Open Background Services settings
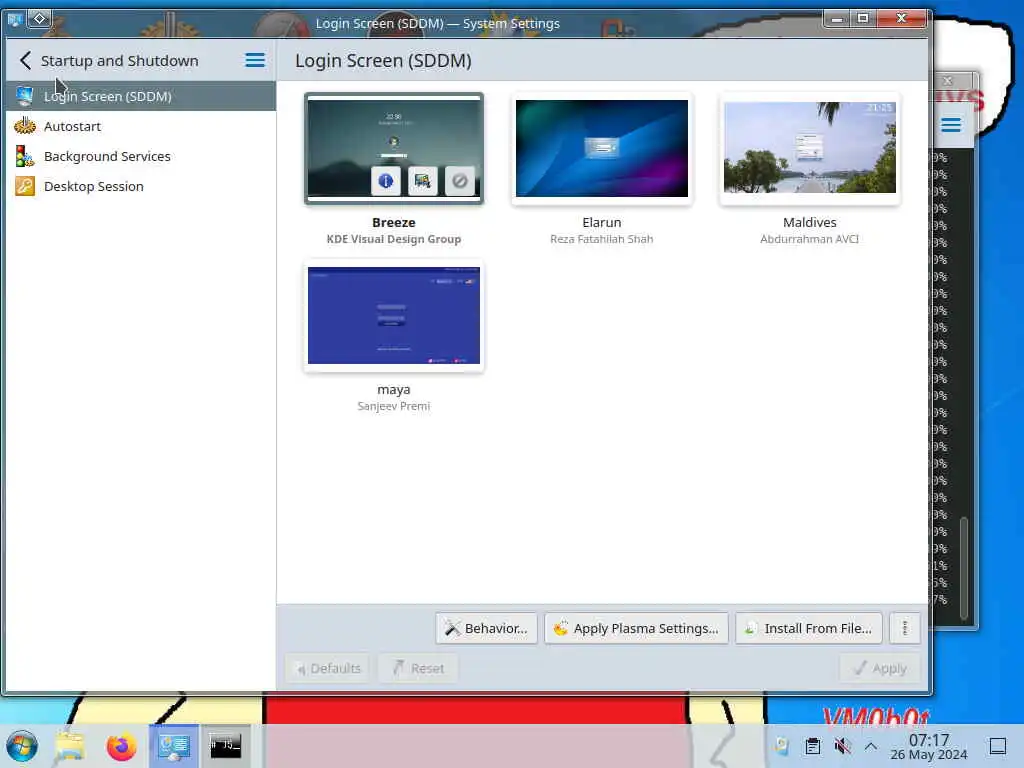The image size is (1024, 768). (x=140, y=156)
